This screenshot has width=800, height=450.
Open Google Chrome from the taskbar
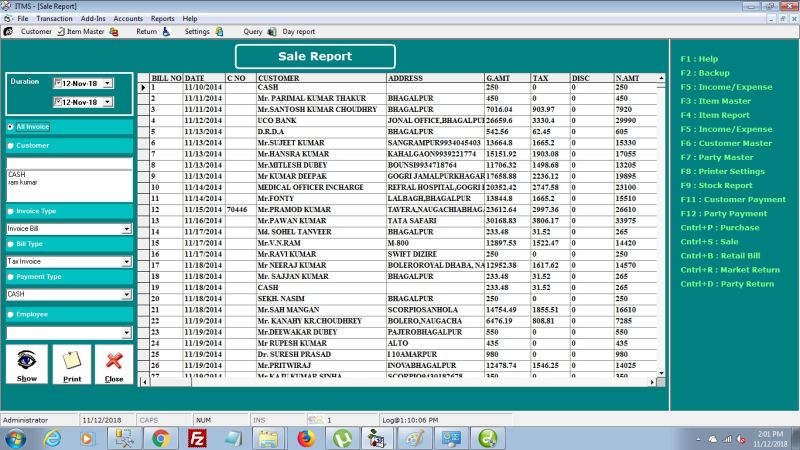pos(160,439)
